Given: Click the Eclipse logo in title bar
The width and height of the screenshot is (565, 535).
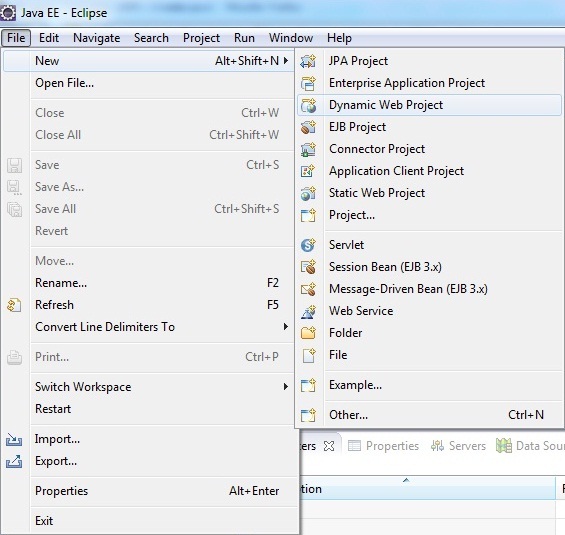Looking at the screenshot, I should 8,13.
